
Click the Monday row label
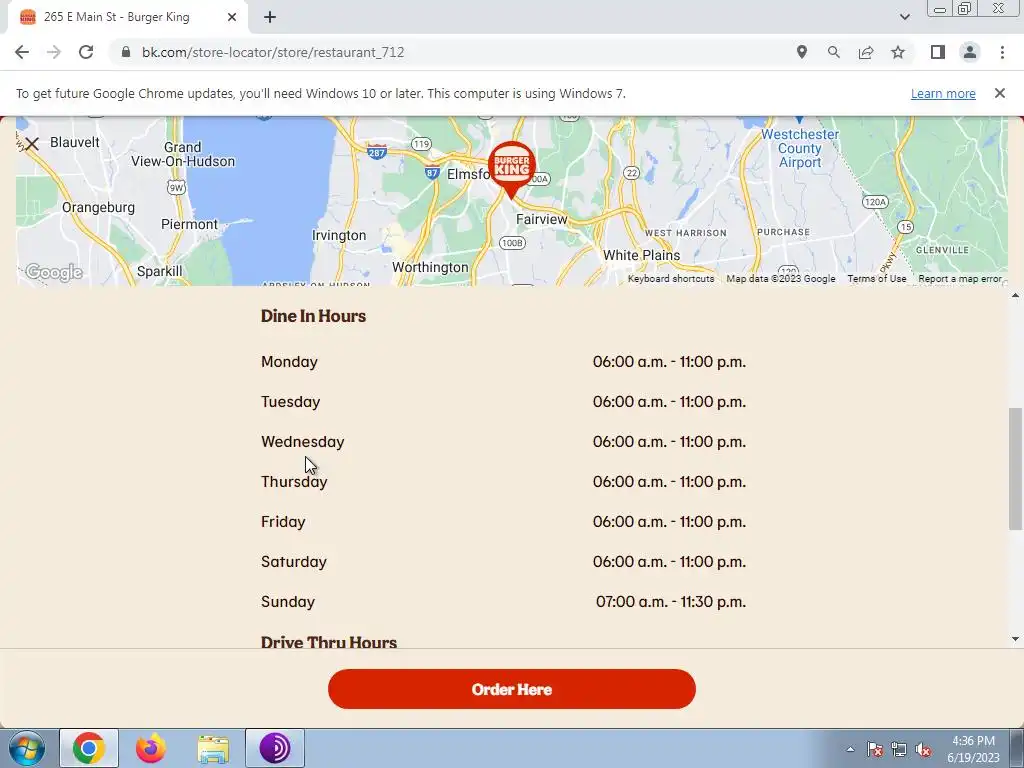(x=289, y=362)
